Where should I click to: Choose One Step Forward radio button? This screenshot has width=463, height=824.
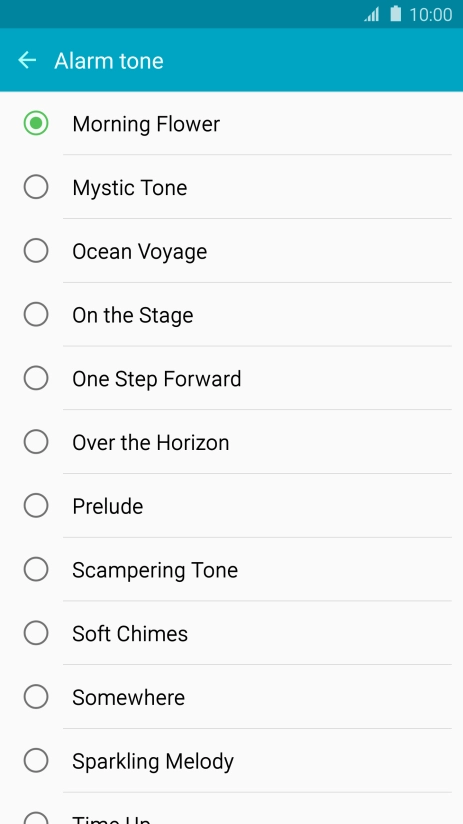(x=36, y=378)
